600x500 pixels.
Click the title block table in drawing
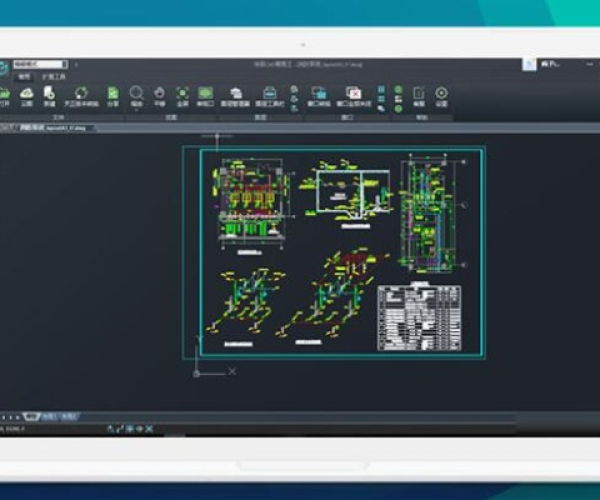coord(419,317)
